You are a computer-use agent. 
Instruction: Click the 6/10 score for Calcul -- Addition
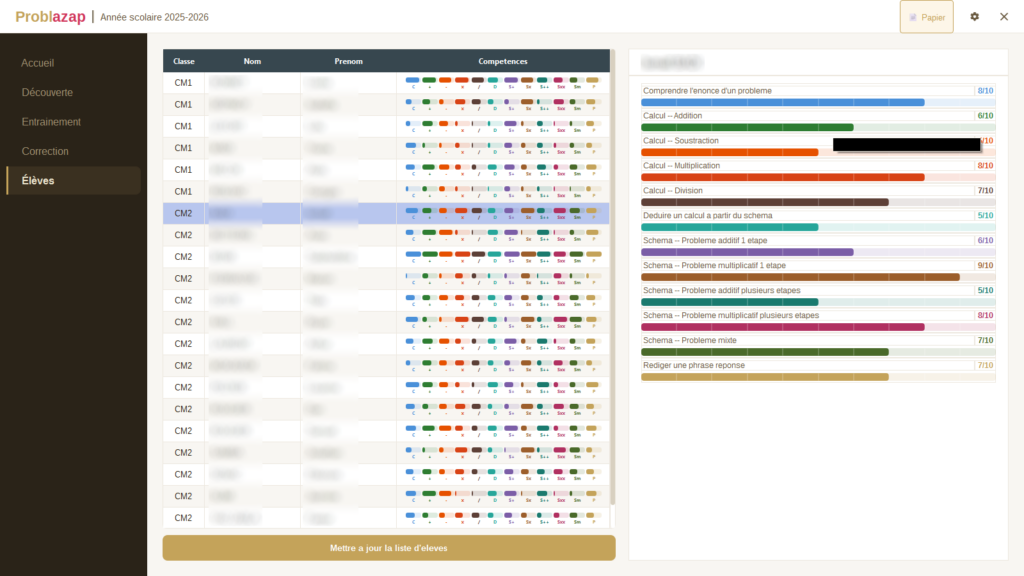[x=985, y=116]
